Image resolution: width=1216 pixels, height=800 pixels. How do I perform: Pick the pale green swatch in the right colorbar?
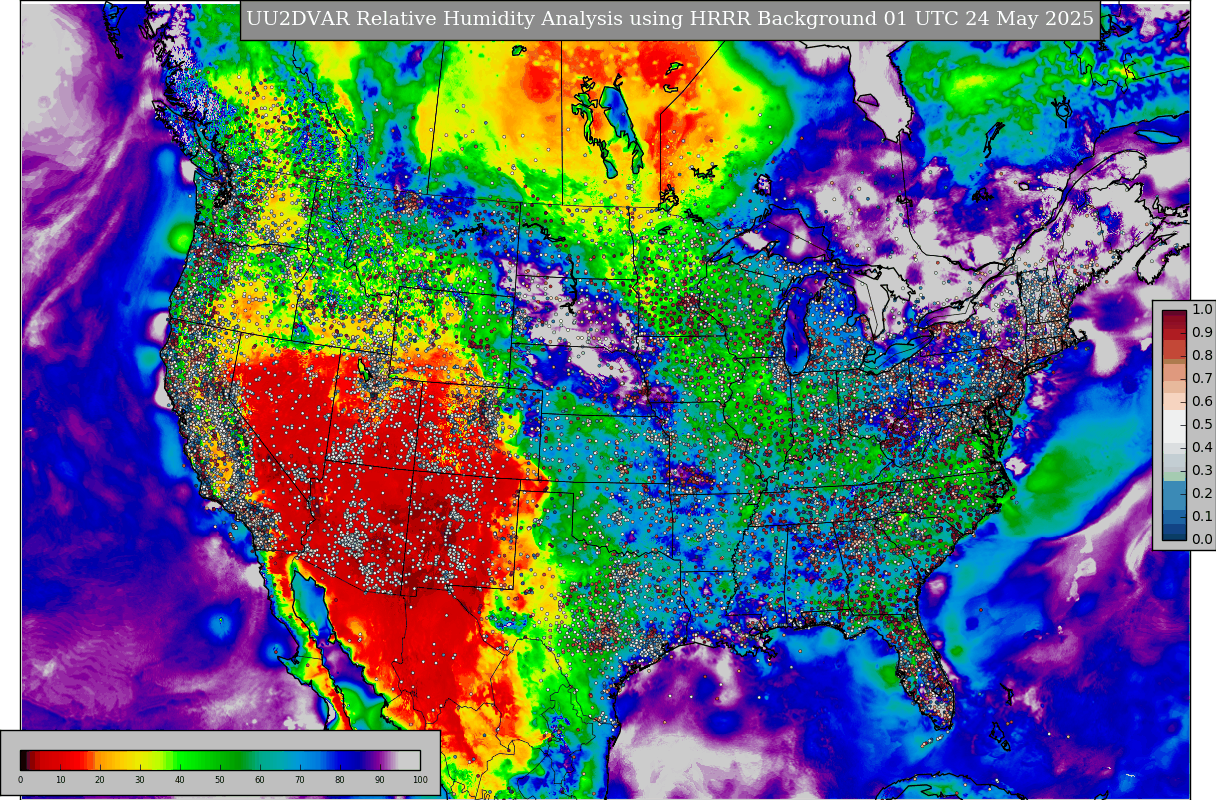[x=1174, y=474]
